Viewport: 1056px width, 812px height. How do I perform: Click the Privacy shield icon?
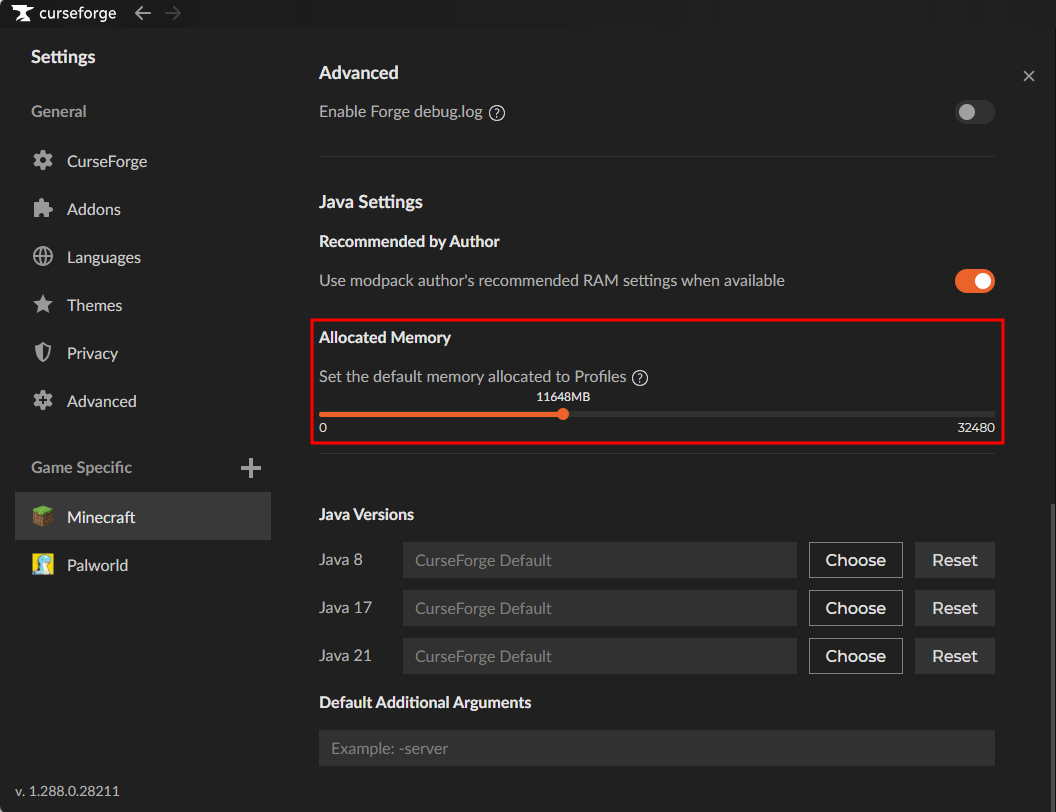[43, 353]
